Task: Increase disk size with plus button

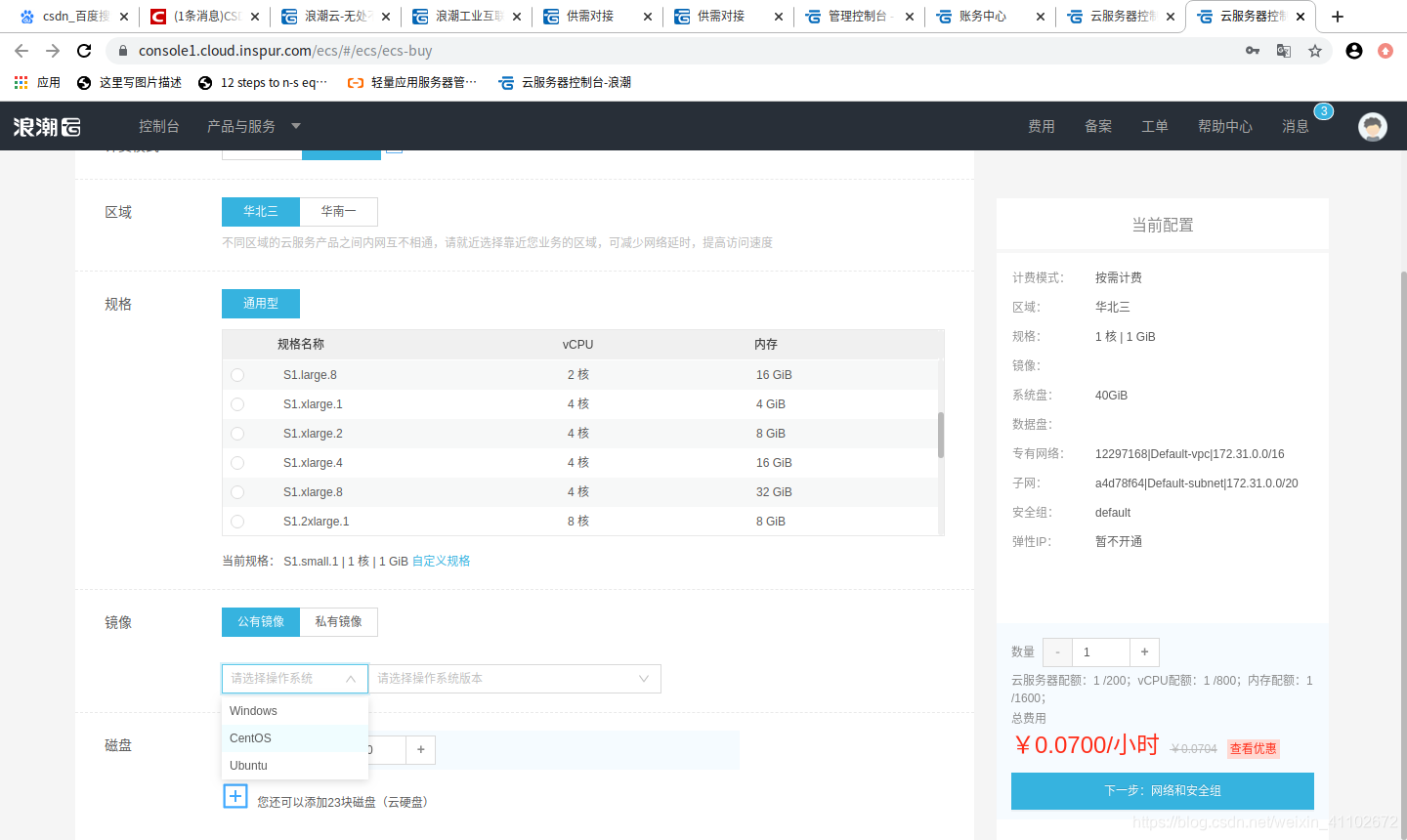Action: tap(421, 750)
